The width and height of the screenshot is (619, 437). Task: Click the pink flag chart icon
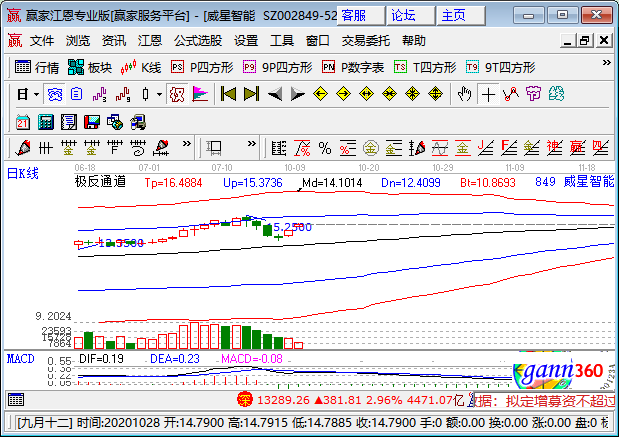pos(200,94)
